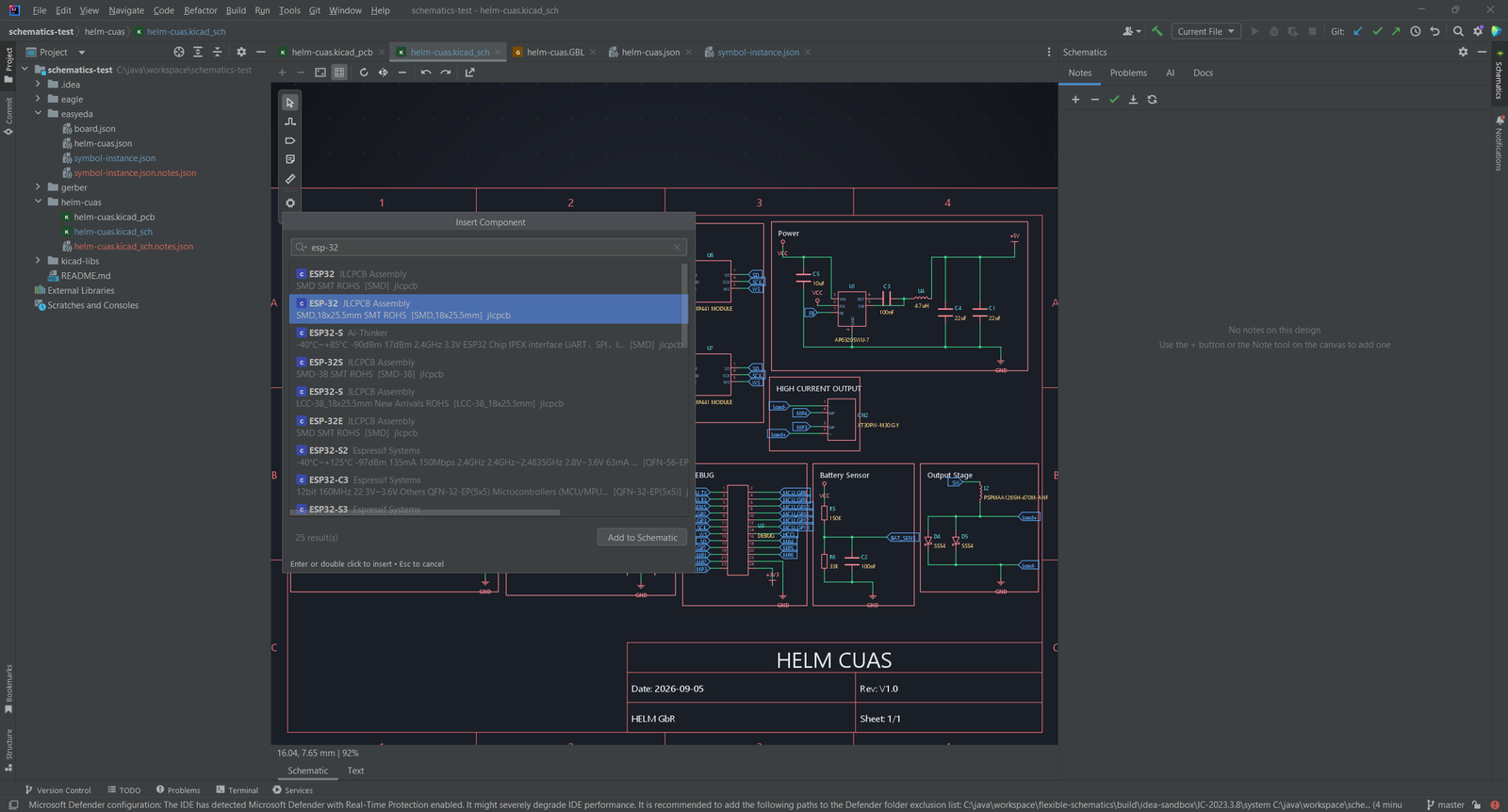Open the Problems tab in Schematics panel
Image resolution: width=1508 pixels, height=812 pixels.
tap(1128, 73)
